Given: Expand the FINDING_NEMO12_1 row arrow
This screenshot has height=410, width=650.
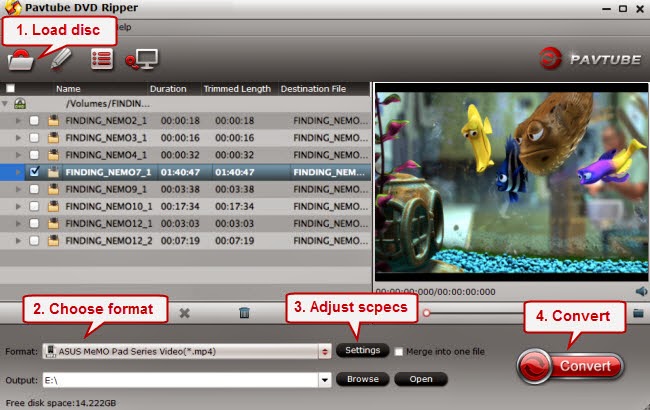Looking at the screenshot, I should coord(18,223).
